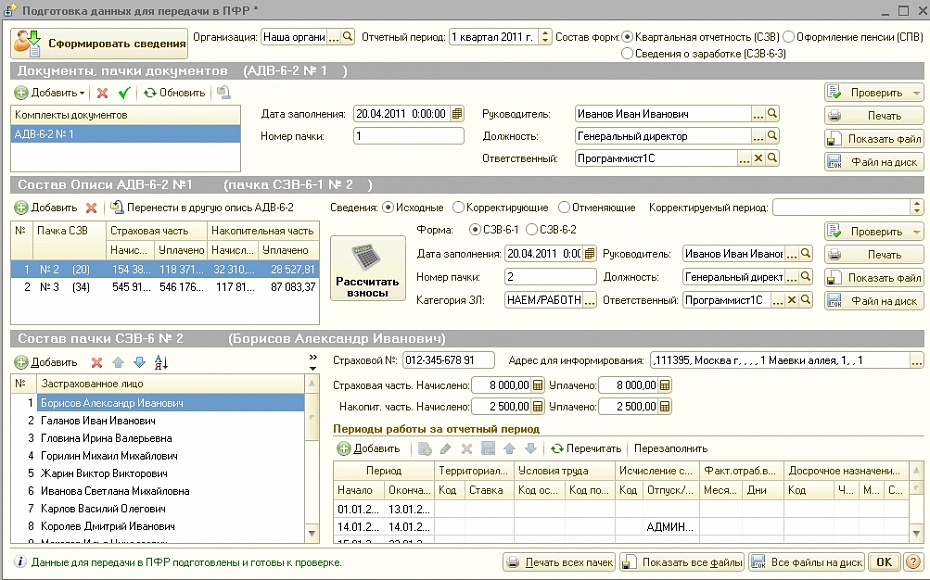Select pack row № 3 (34) in the table

coord(165,287)
